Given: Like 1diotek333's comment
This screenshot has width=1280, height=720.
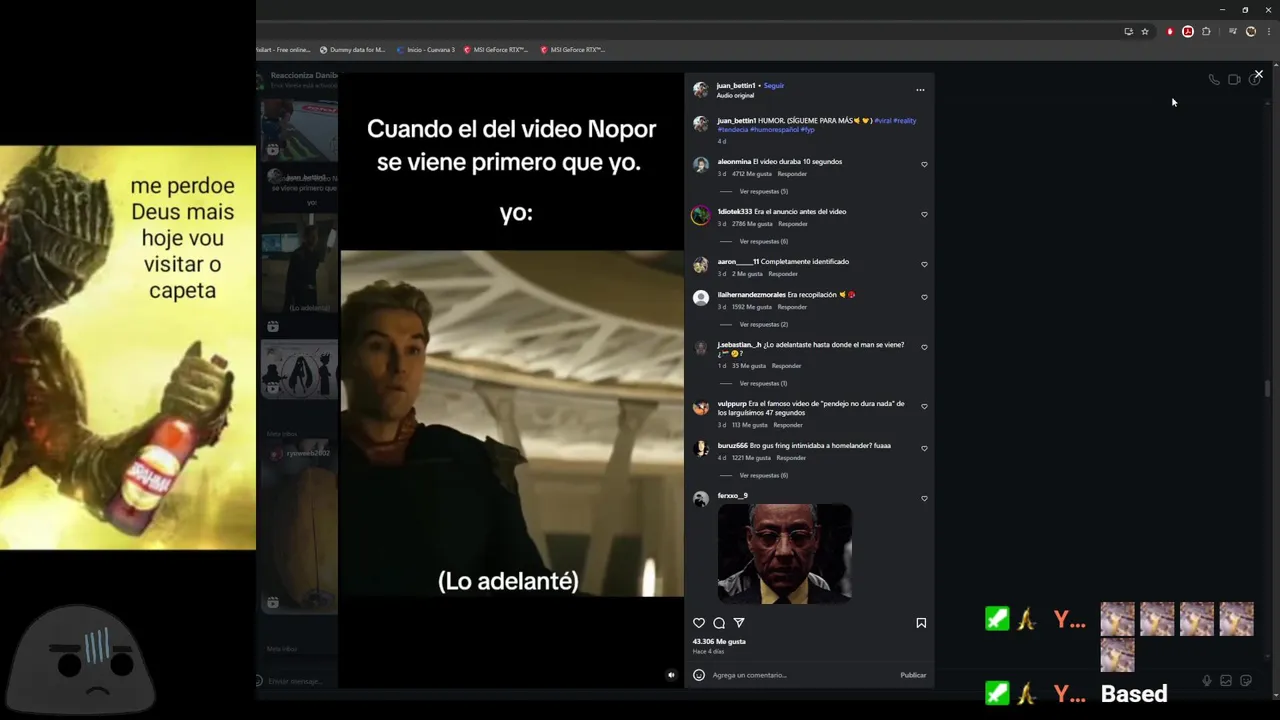Looking at the screenshot, I should (x=924, y=214).
